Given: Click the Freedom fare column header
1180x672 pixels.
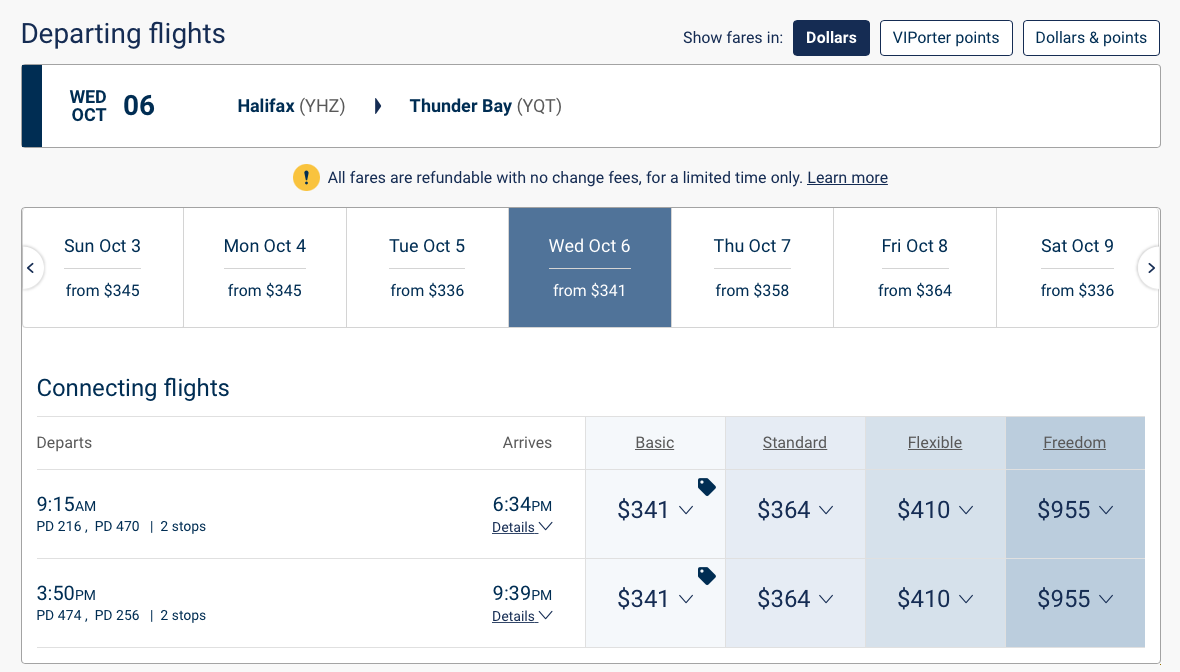Looking at the screenshot, I should click(x=1074, y=443).
